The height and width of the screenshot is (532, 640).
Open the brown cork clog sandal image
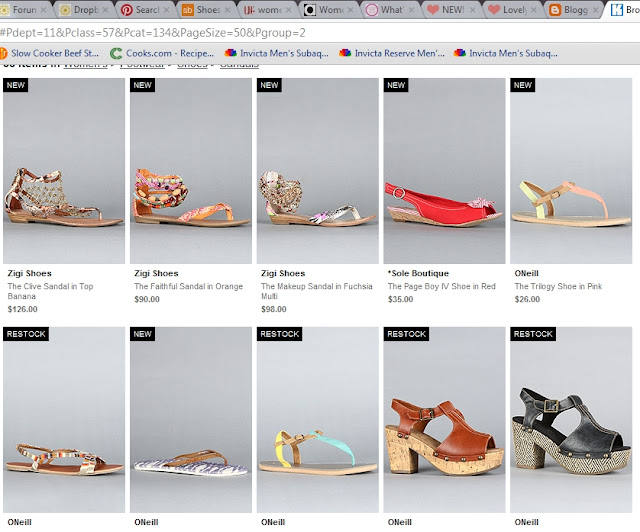444,420
